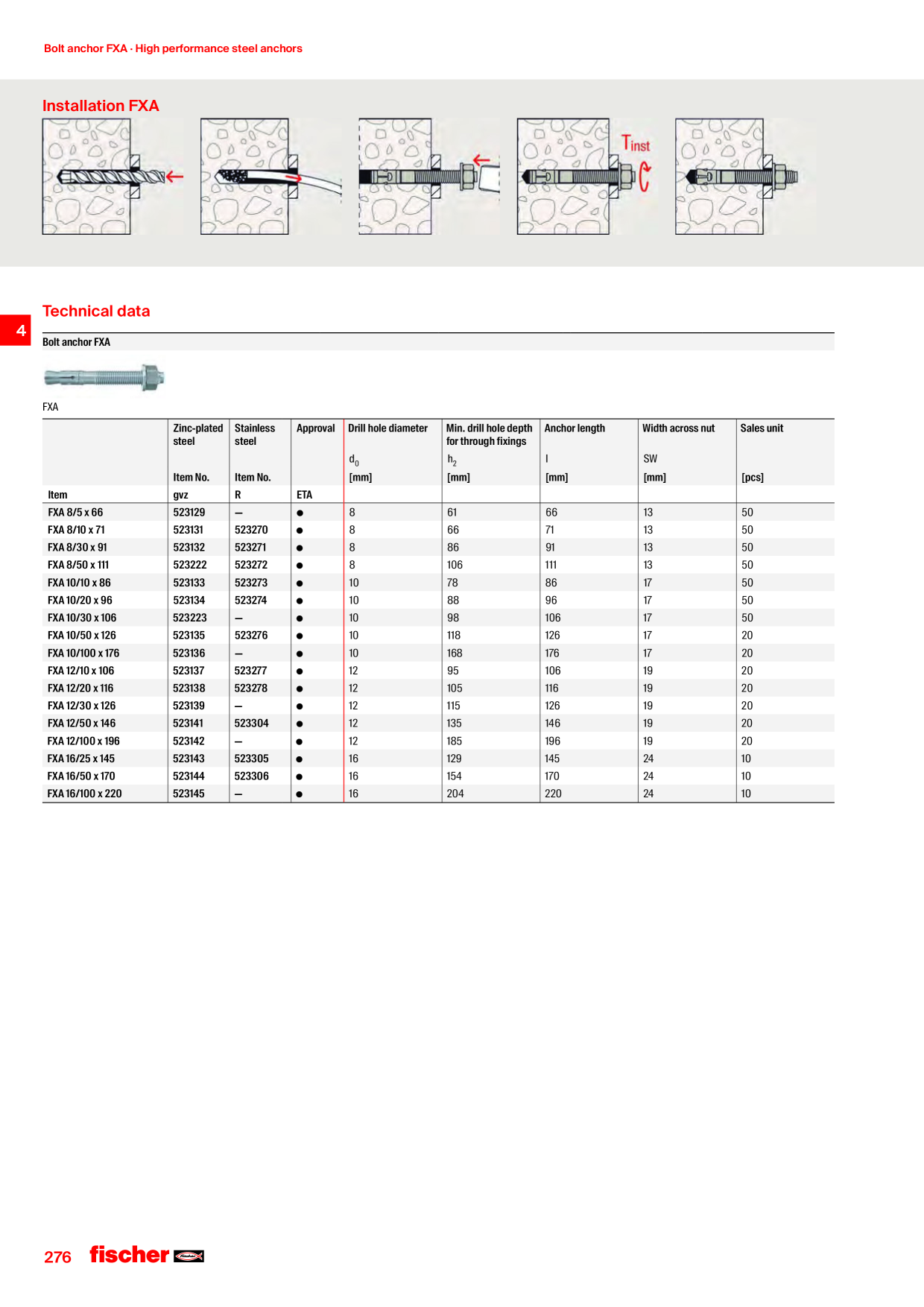This screenshot has height=1307, width=924.
Task: Click the 'gvz' sub-header label
Action: (x=180, y=495)
